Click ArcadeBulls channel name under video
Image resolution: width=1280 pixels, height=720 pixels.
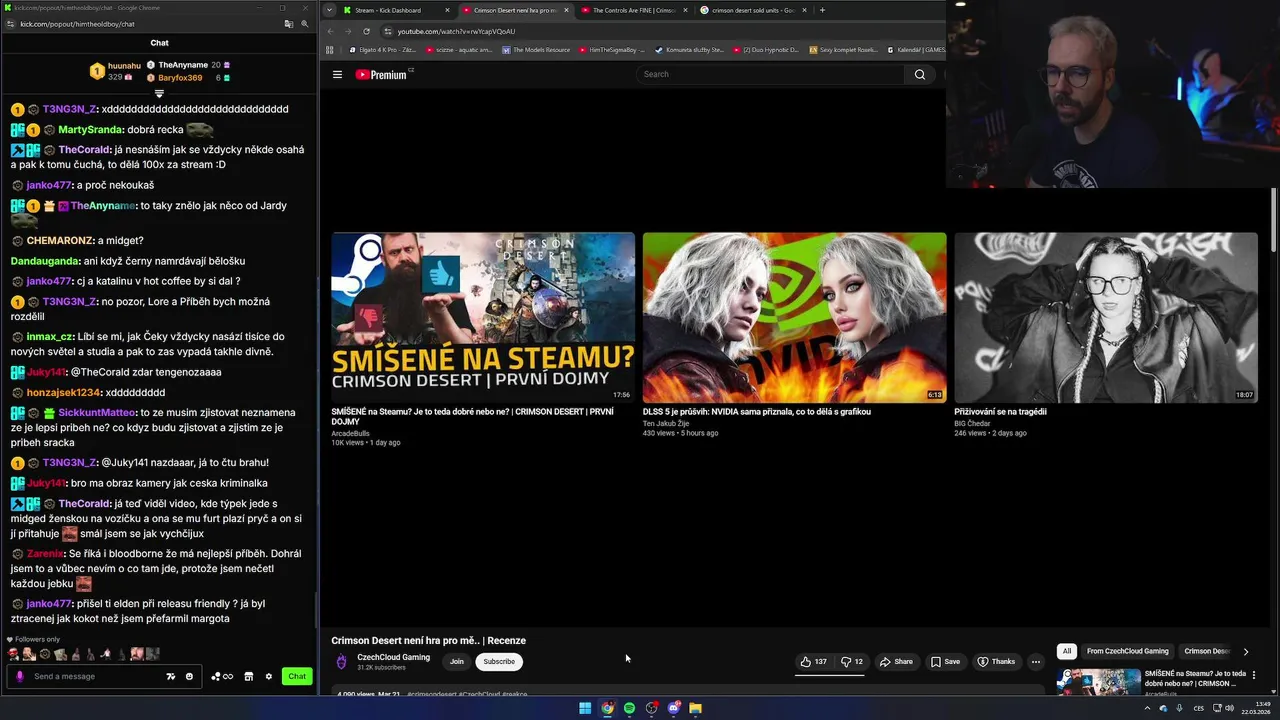click(x=350, y=434)
